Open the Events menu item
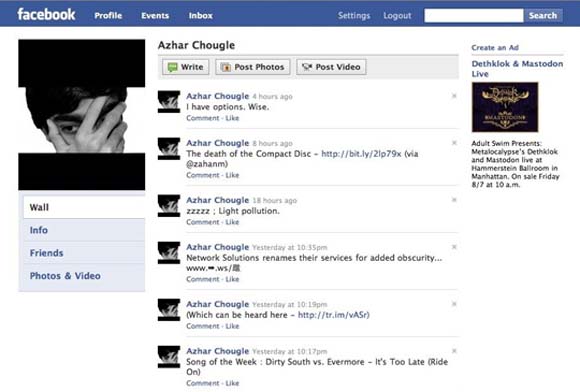 [x=155, y=16]
